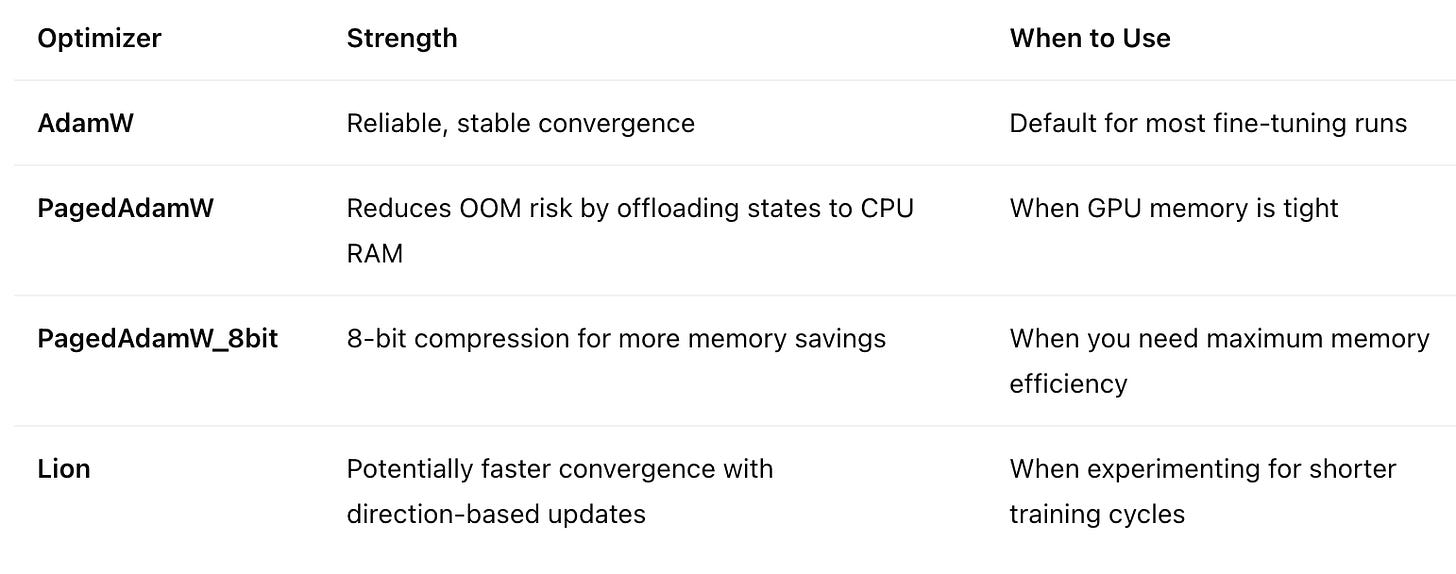Click the Strength column header
This screenshot has width=1456, height=574.
pyautogui.click(x=402, y=38)
